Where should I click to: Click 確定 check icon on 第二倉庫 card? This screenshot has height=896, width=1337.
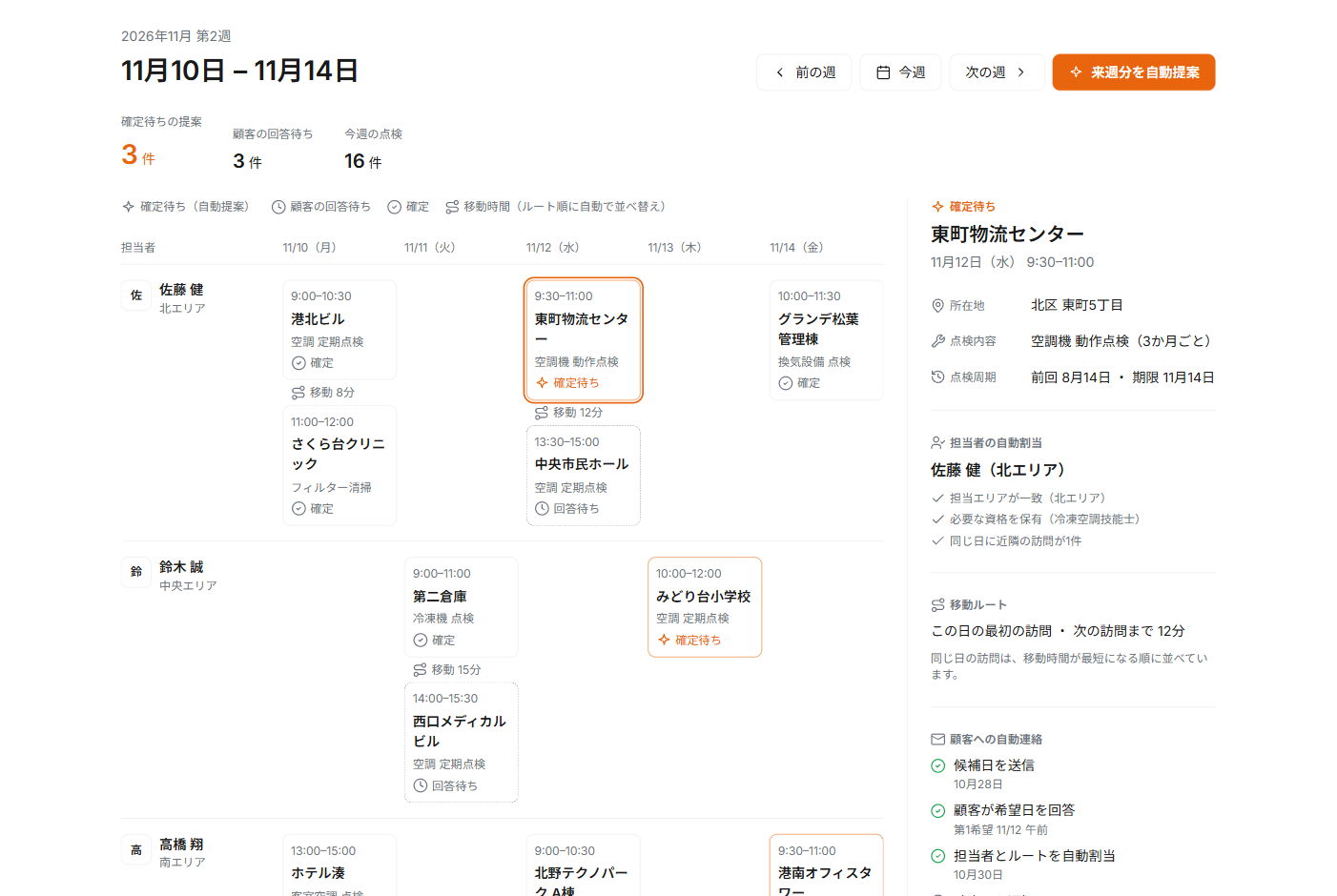(420, 641)
